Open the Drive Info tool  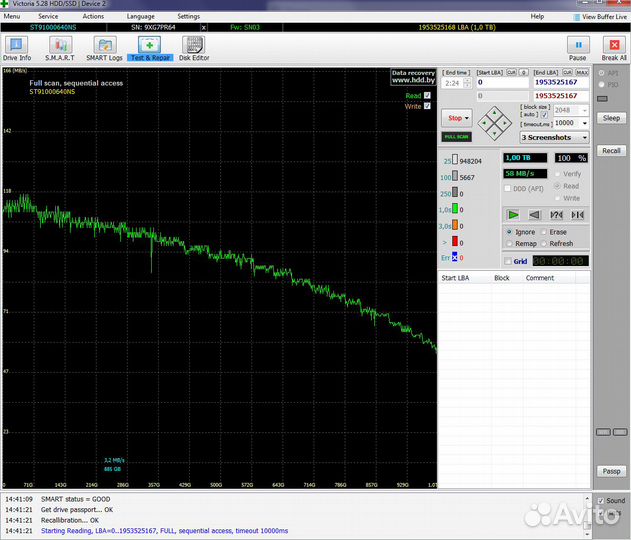click(x=18, y=48)
